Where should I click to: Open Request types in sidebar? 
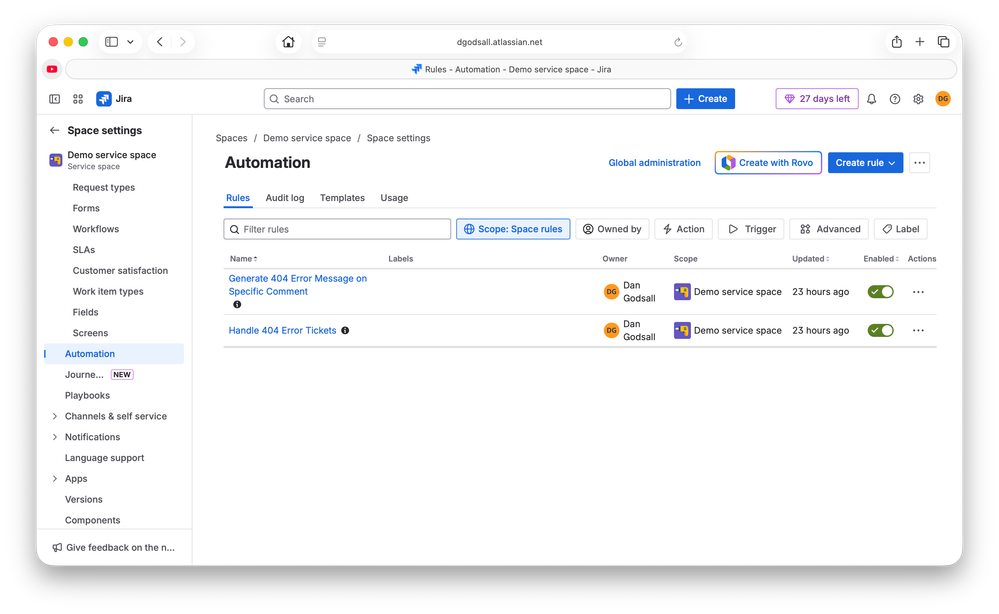tap(104, 187)
